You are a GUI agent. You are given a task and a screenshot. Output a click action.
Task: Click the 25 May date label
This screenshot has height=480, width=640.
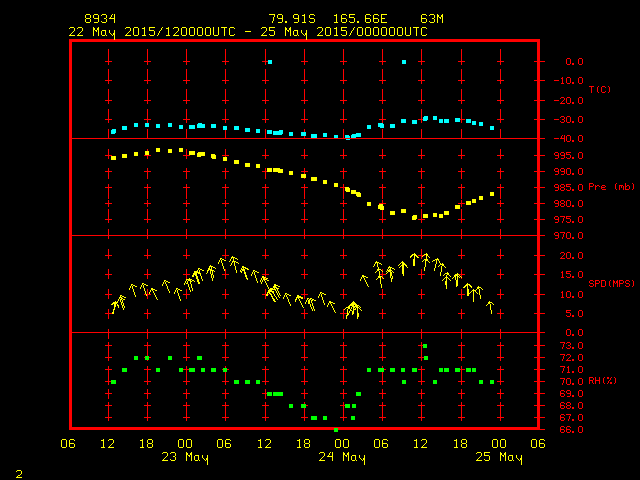point(499,457)
